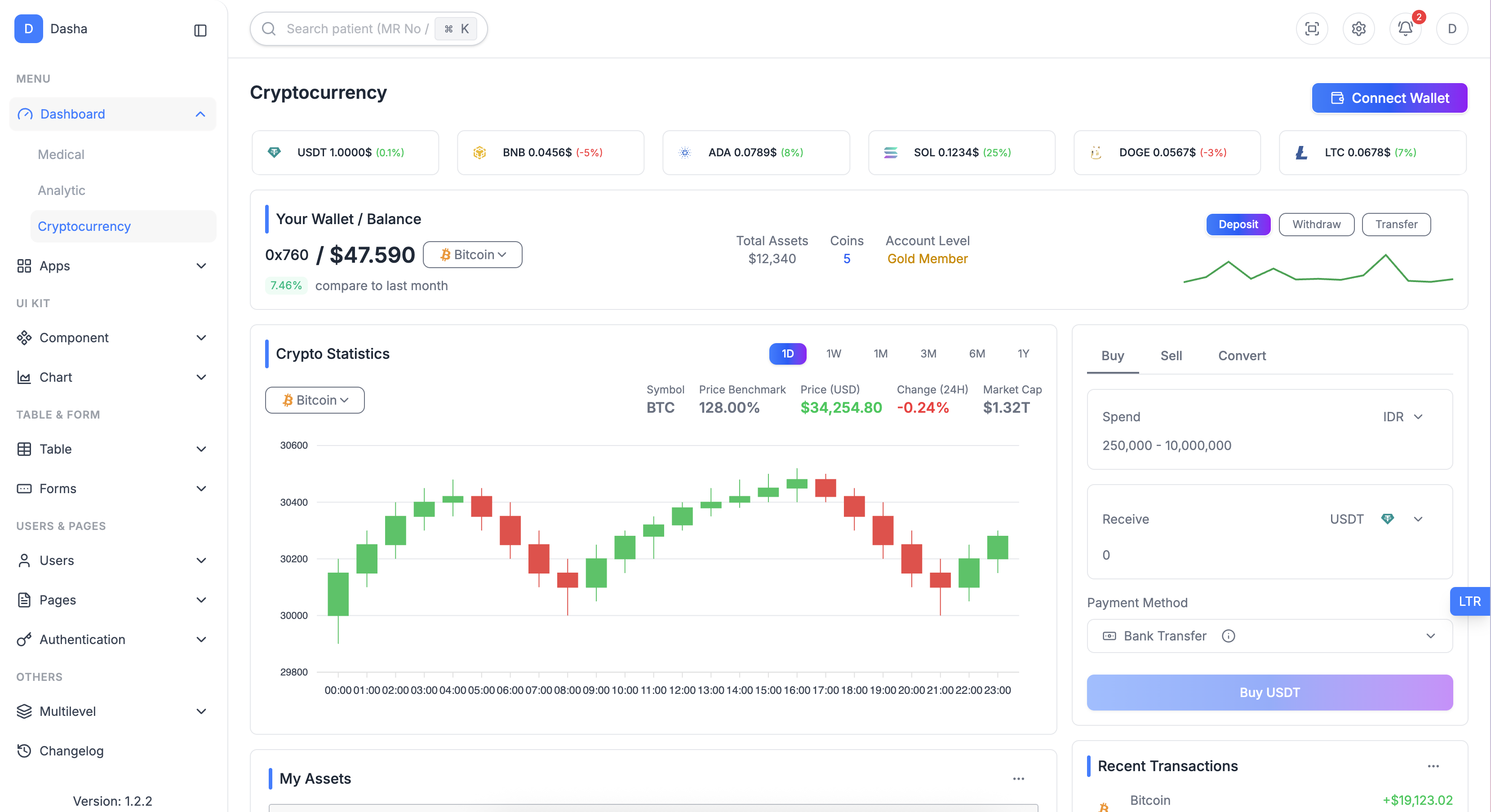The image size is (1491, 812).
Task: Select the 1M time range
Action: point(880,354)
